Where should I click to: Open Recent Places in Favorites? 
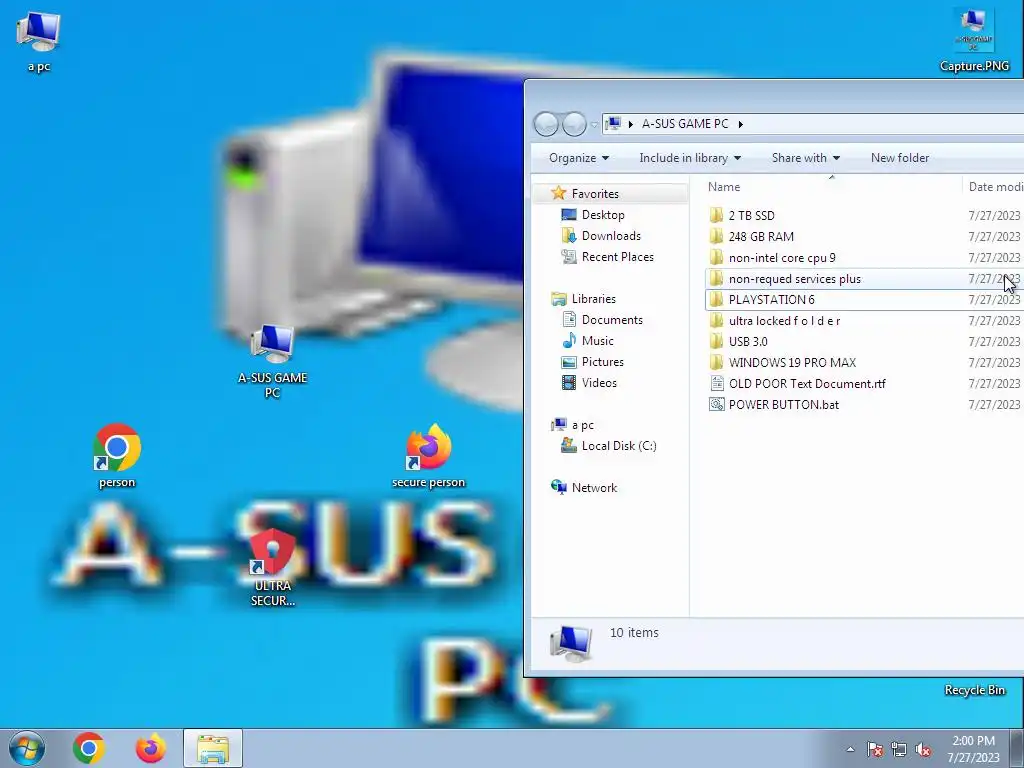coord(617,257)
